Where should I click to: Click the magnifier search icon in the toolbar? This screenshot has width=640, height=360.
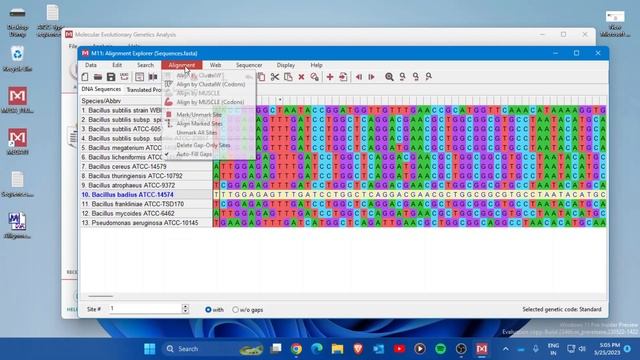pyautogui.click(x=389, y=77)
